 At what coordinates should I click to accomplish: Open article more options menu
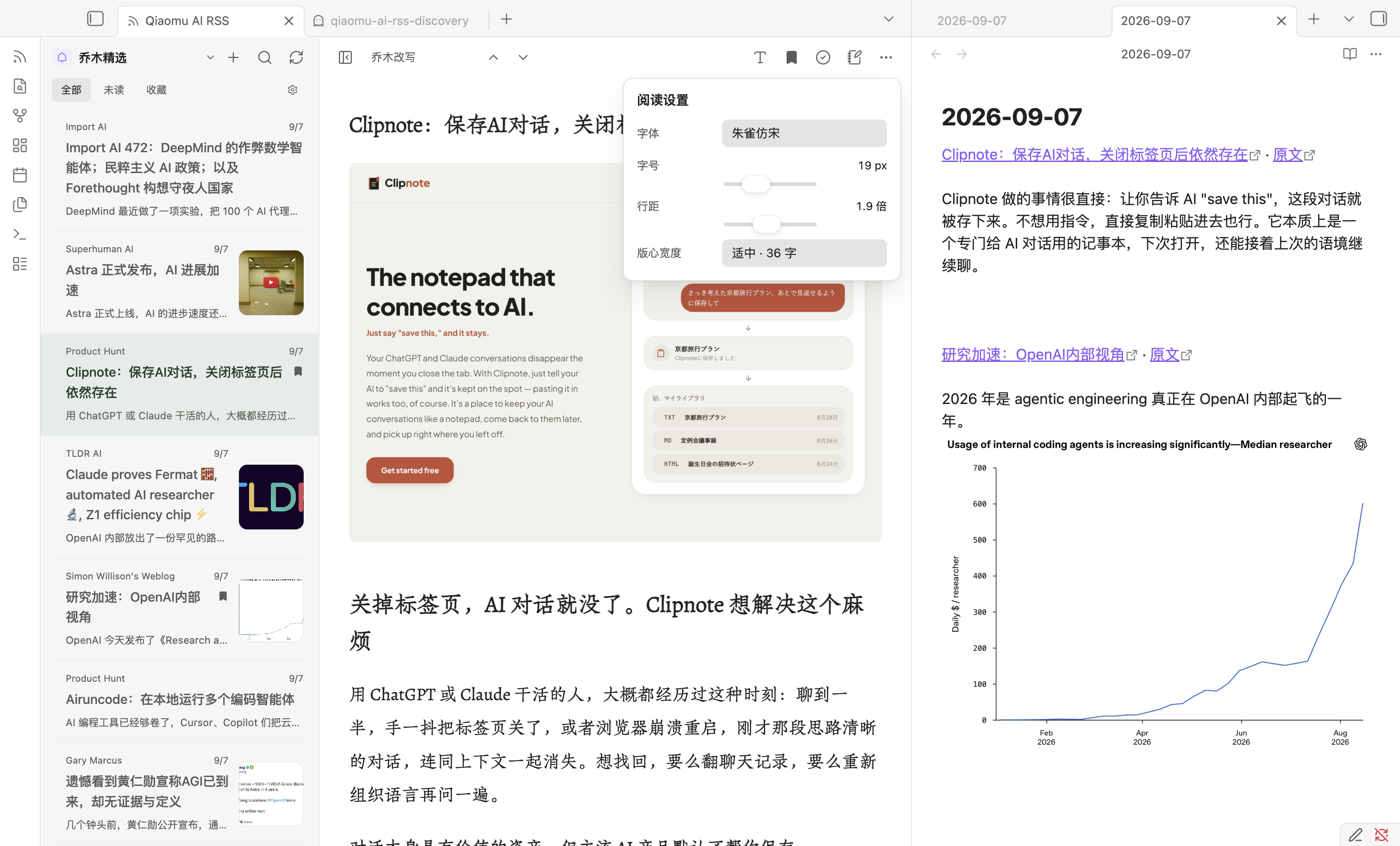886,57
